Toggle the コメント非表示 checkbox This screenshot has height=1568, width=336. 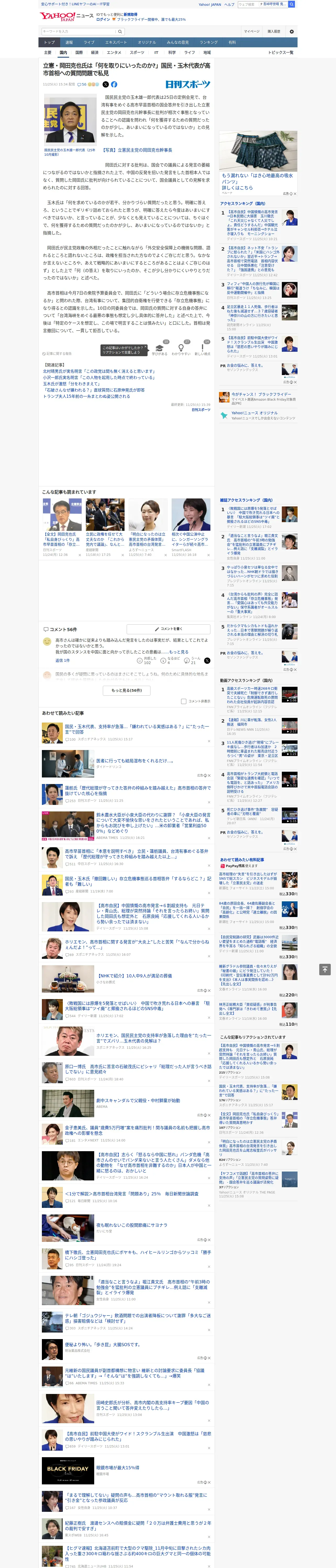[183, 701]
